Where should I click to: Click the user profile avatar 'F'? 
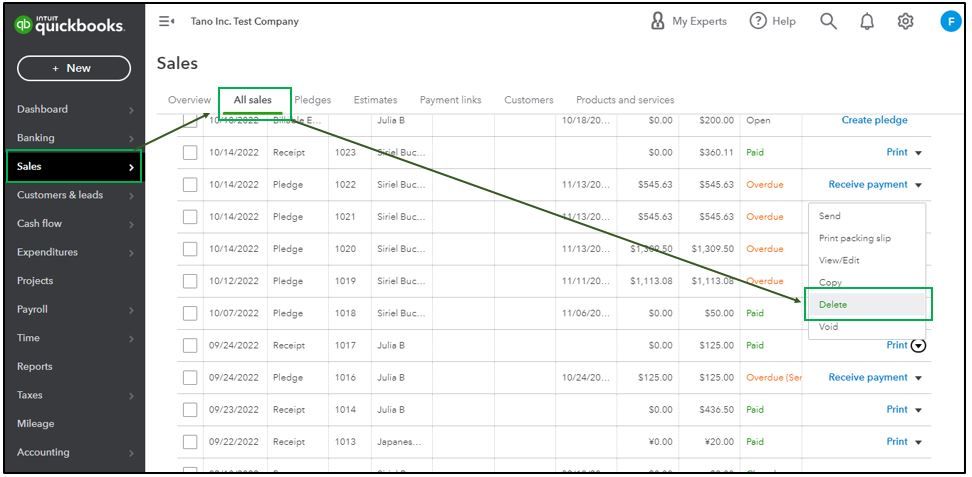950,21
